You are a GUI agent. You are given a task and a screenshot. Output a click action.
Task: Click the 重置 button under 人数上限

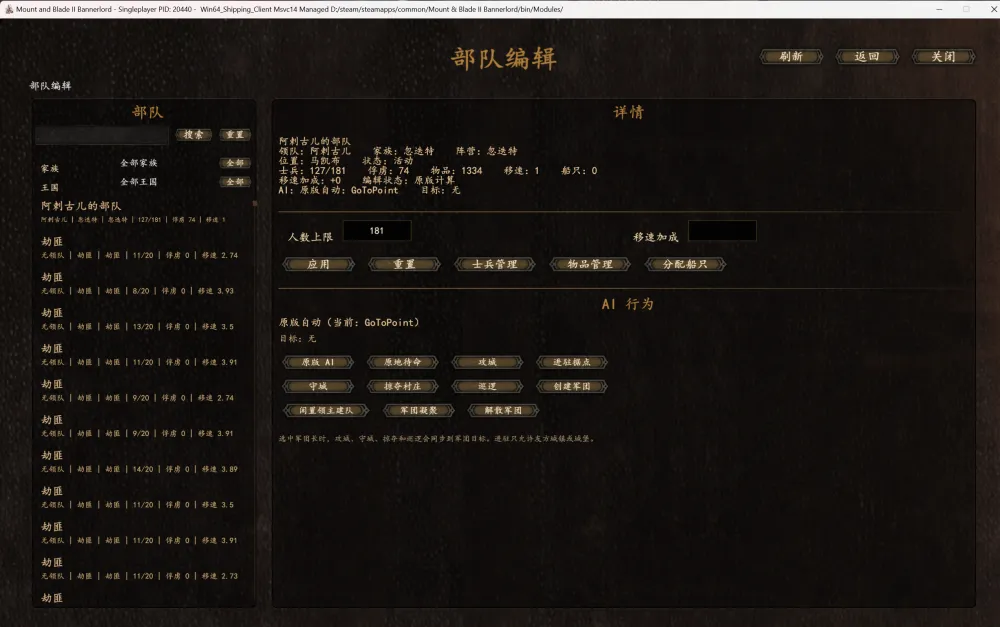[404, 264]
